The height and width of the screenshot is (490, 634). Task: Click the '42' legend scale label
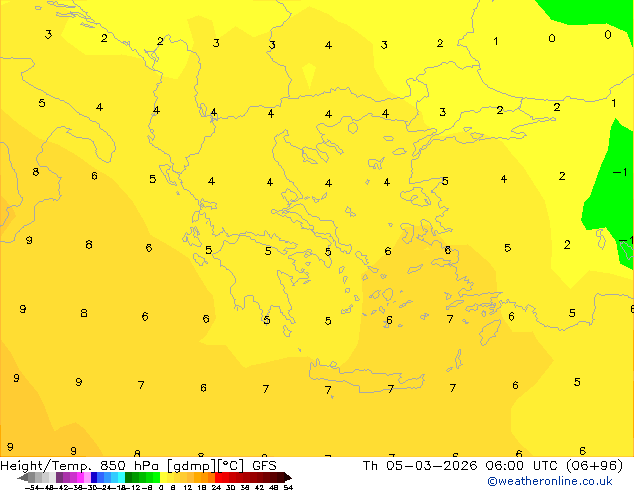(x=259, y=488)
